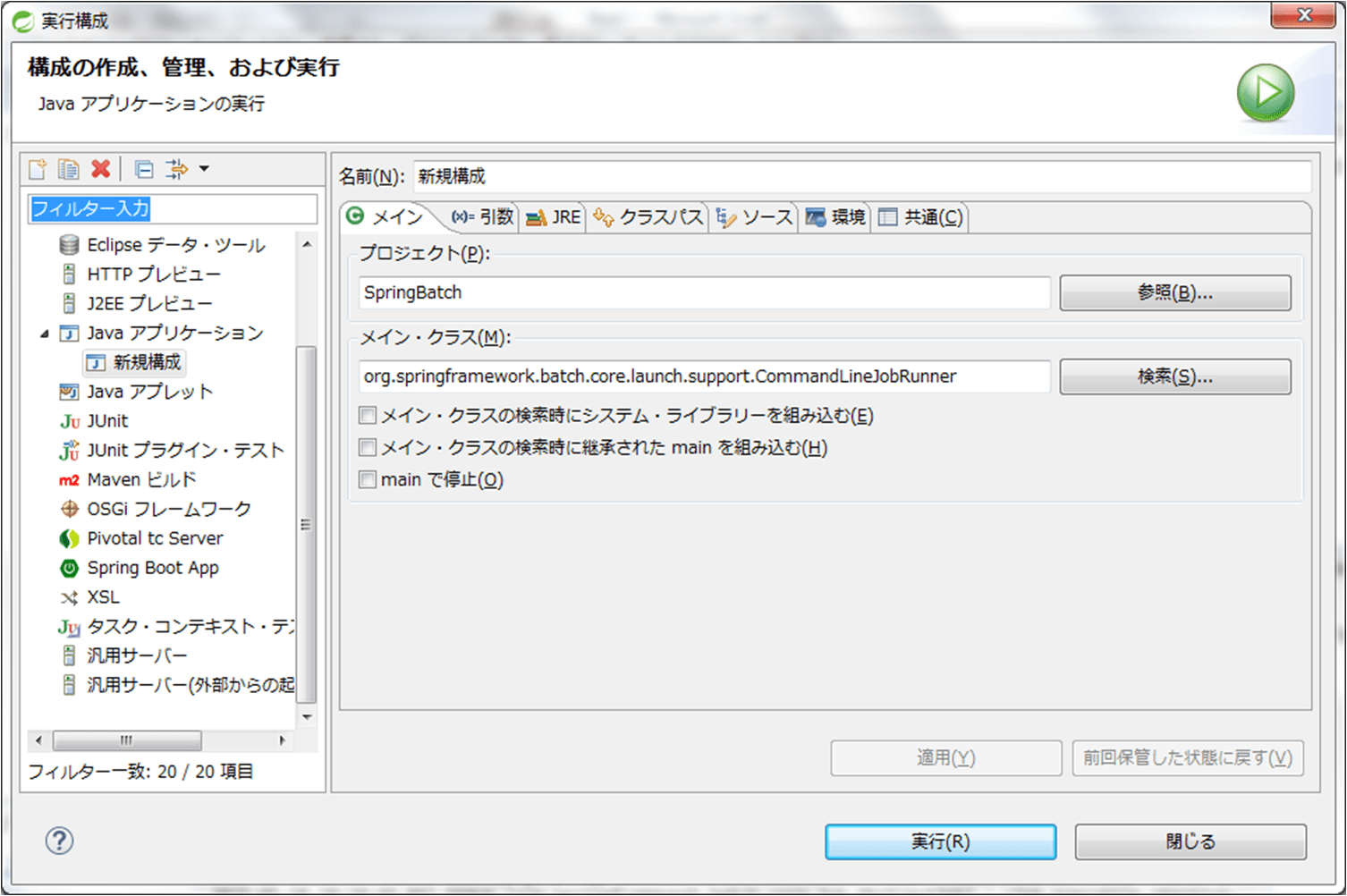Screen dimensions: 1347x896
Task: Select the J2EE プレビュー icon
Action: pyautogui.click(x=69, y=303)
